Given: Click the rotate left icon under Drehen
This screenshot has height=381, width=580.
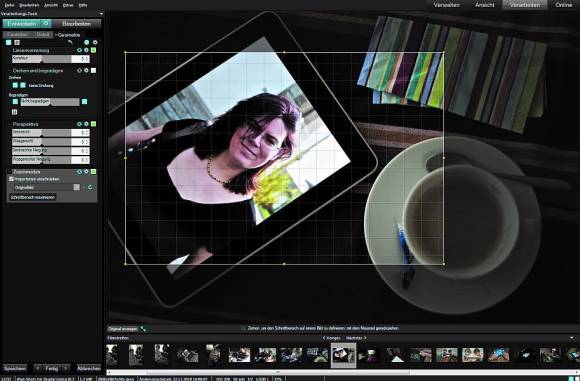Looking at the screenshot, I should (x=15, y=85).
